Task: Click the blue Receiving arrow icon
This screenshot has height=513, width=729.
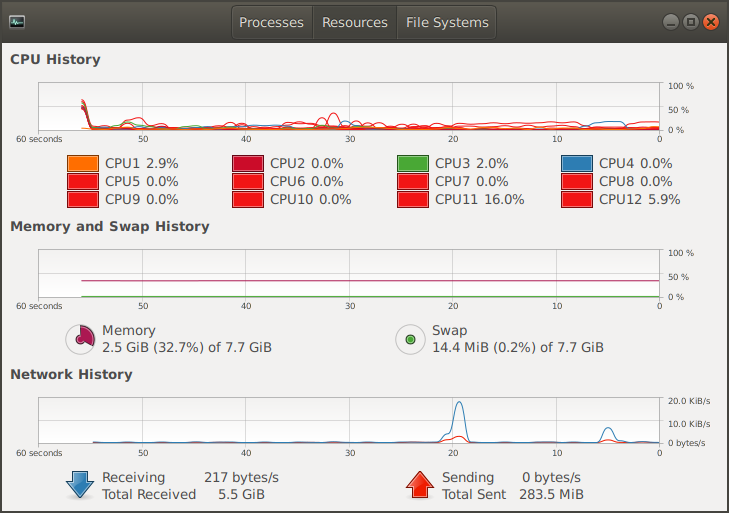Action: pyautogui.click(x=80, y=485)
